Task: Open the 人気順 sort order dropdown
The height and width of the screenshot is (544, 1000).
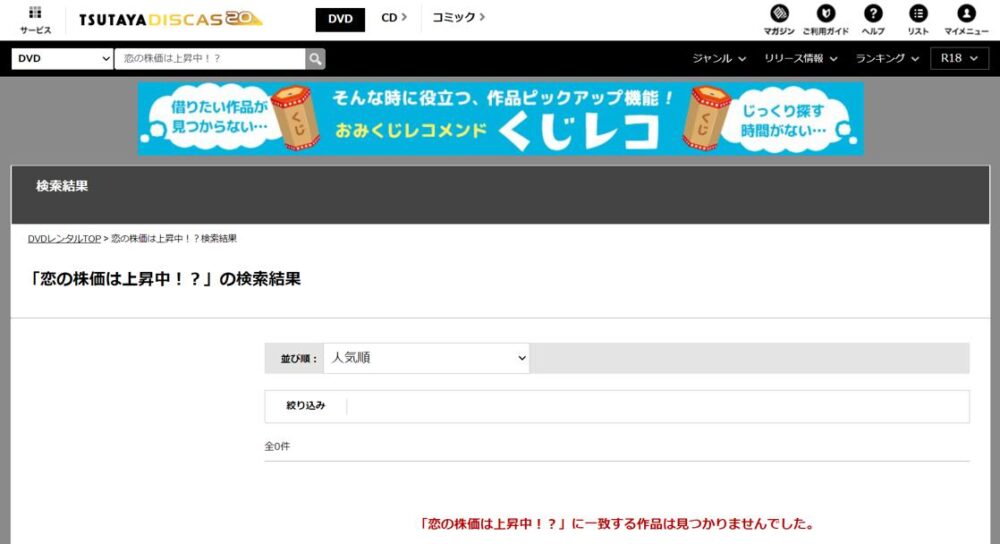Action: 426,358
